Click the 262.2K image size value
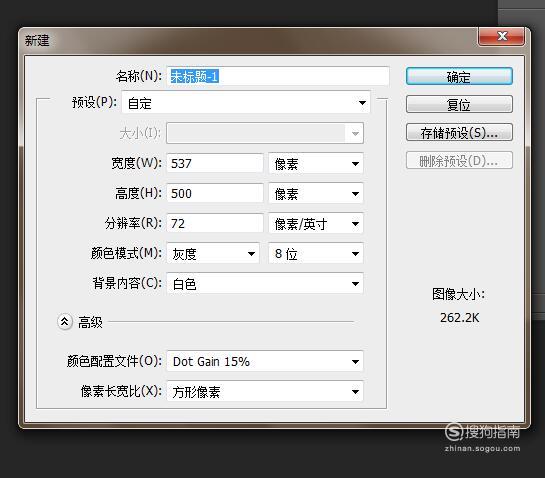This screenshot has height=478, width=545. pos(459,317)
